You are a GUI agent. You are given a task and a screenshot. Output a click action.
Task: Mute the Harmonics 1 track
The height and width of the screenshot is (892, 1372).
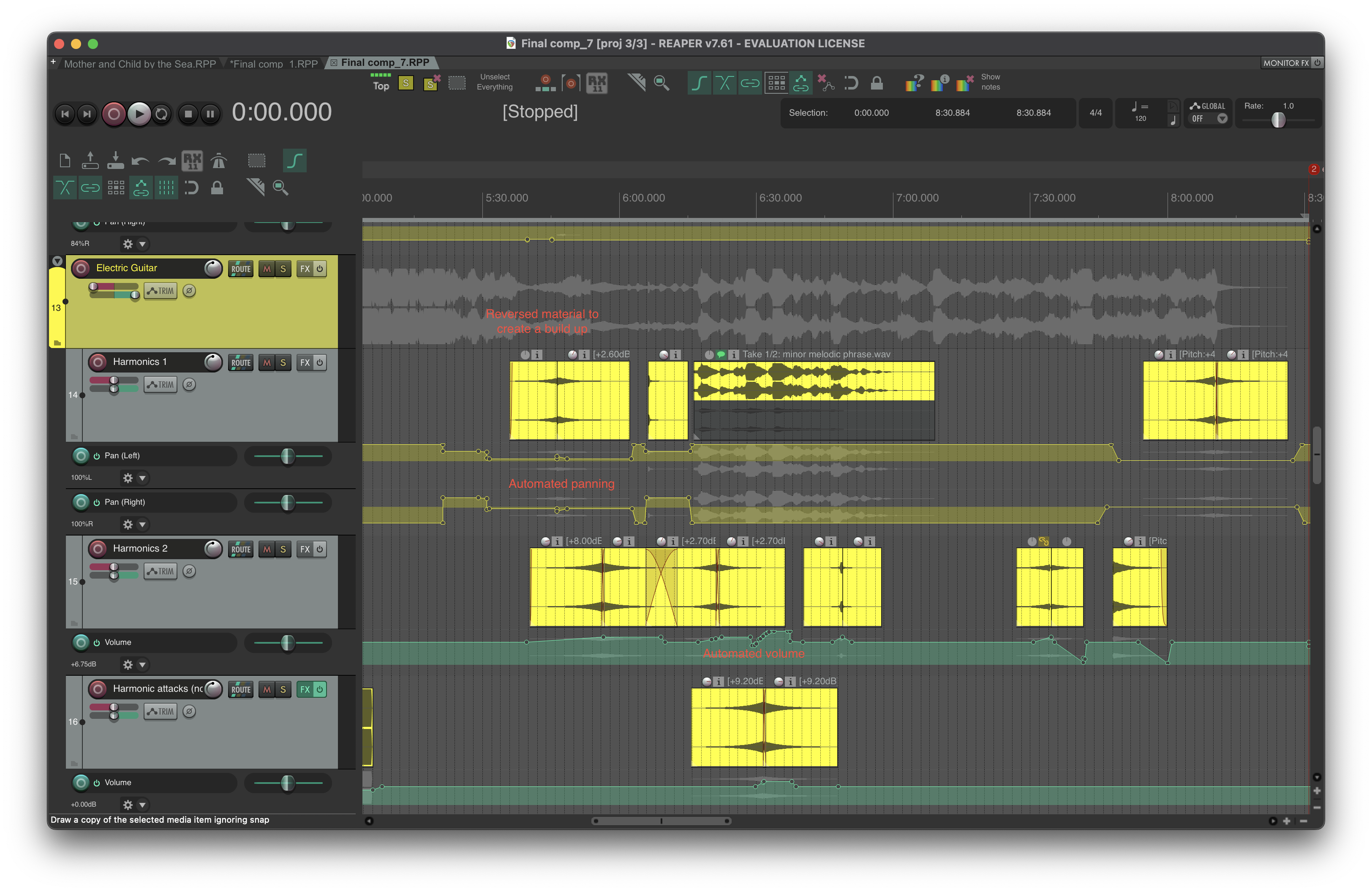(266, 362)
